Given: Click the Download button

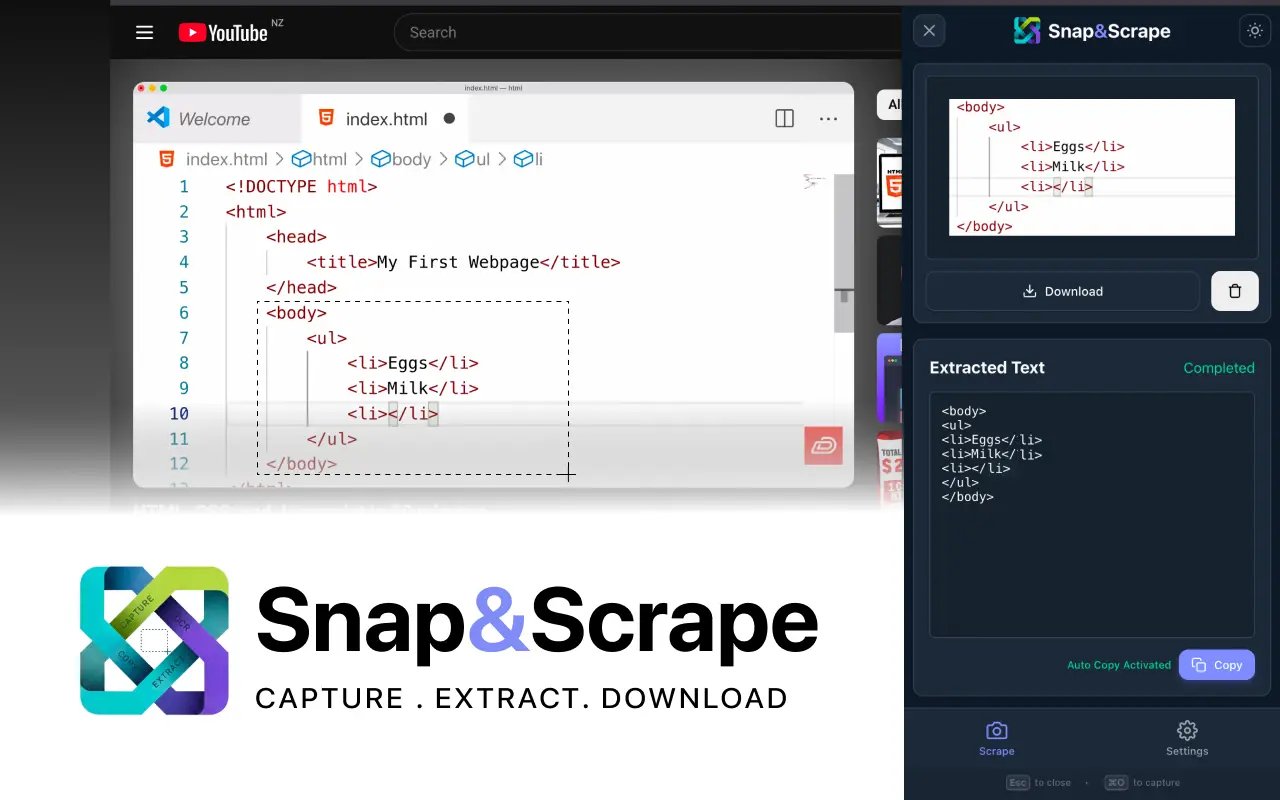Looking at the screenshot, I should 1062,291.
